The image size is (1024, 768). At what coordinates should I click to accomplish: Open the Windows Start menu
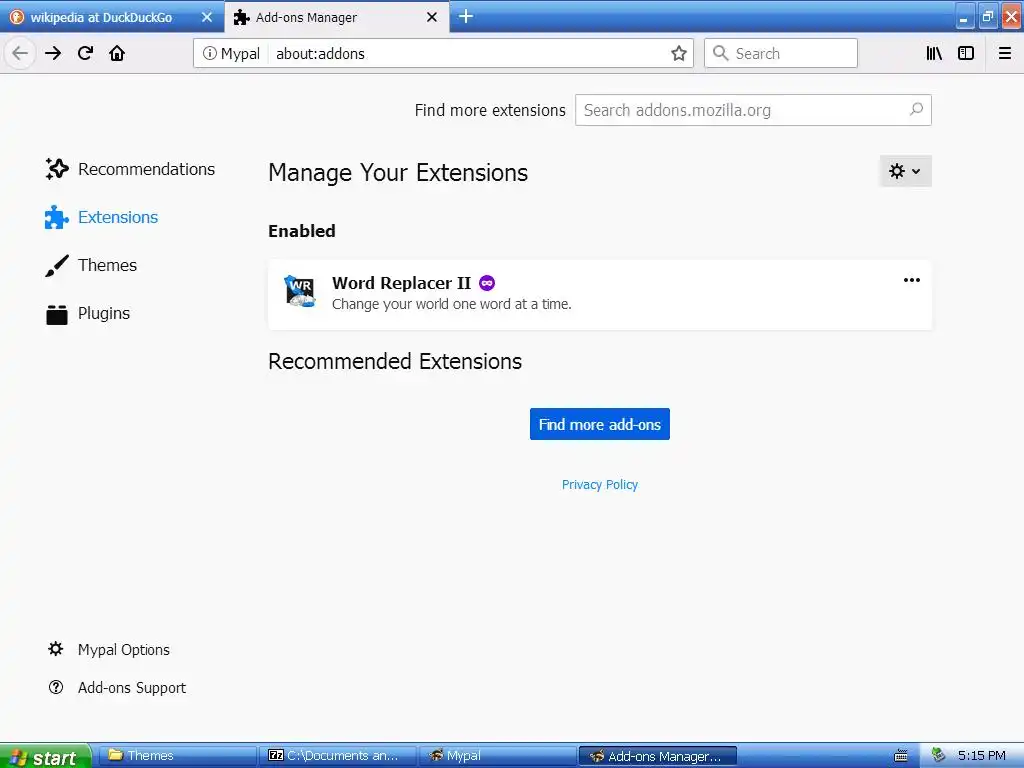click(44, 756)
